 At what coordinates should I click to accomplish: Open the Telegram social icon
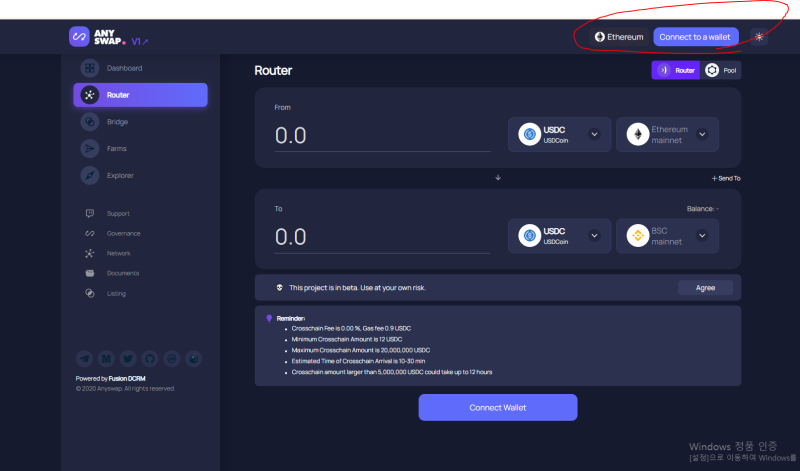84,359
